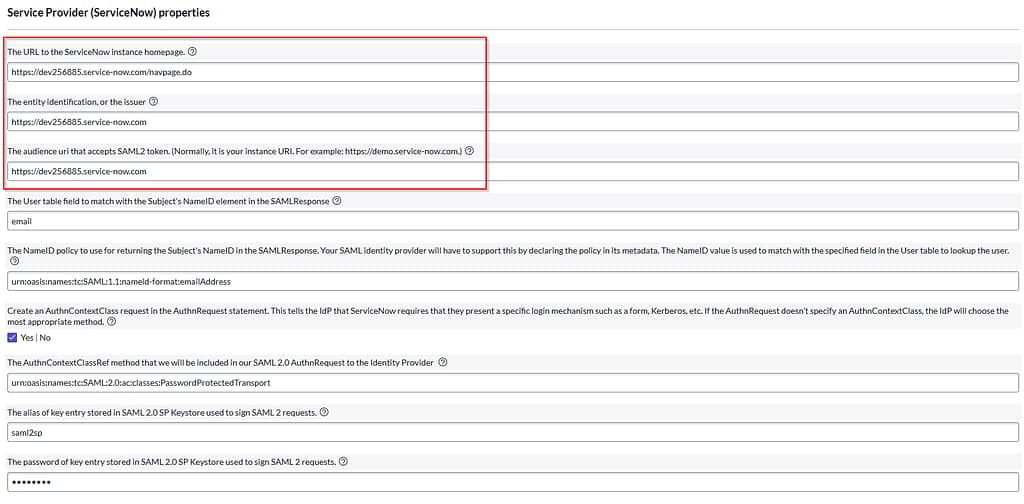The image size is (1024, 504).
Task: Focus the entity identification issuer input
Action: (513, 122)
